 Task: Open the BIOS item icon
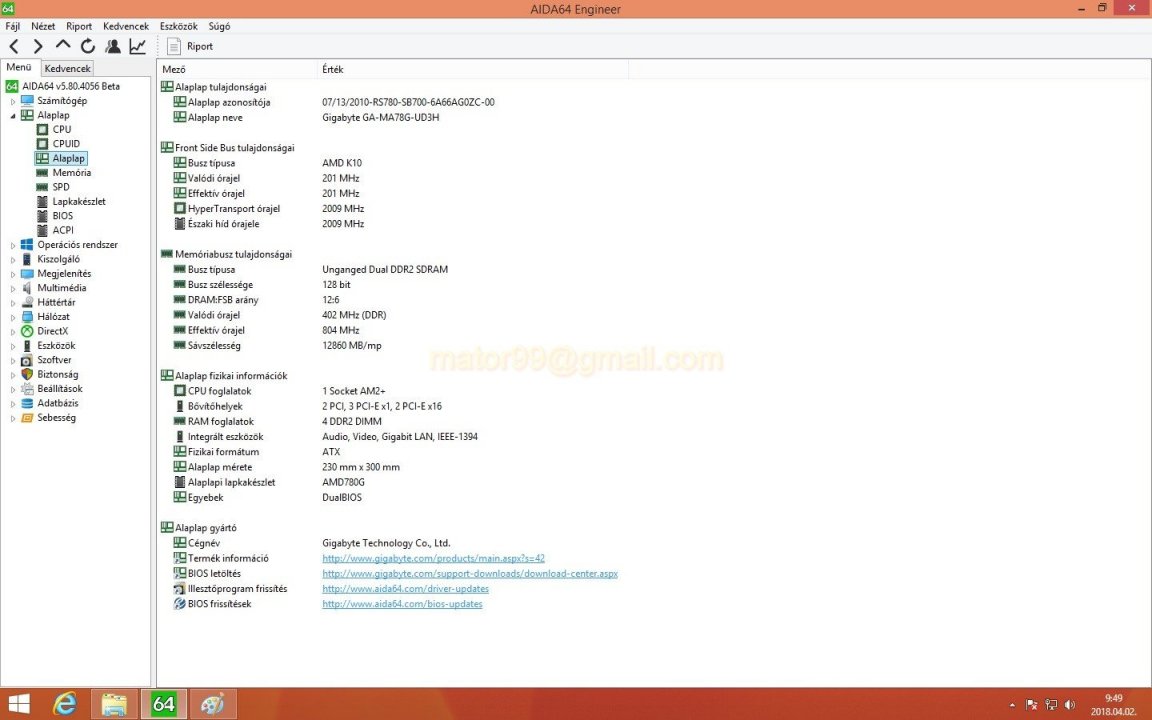coord(43,216)
